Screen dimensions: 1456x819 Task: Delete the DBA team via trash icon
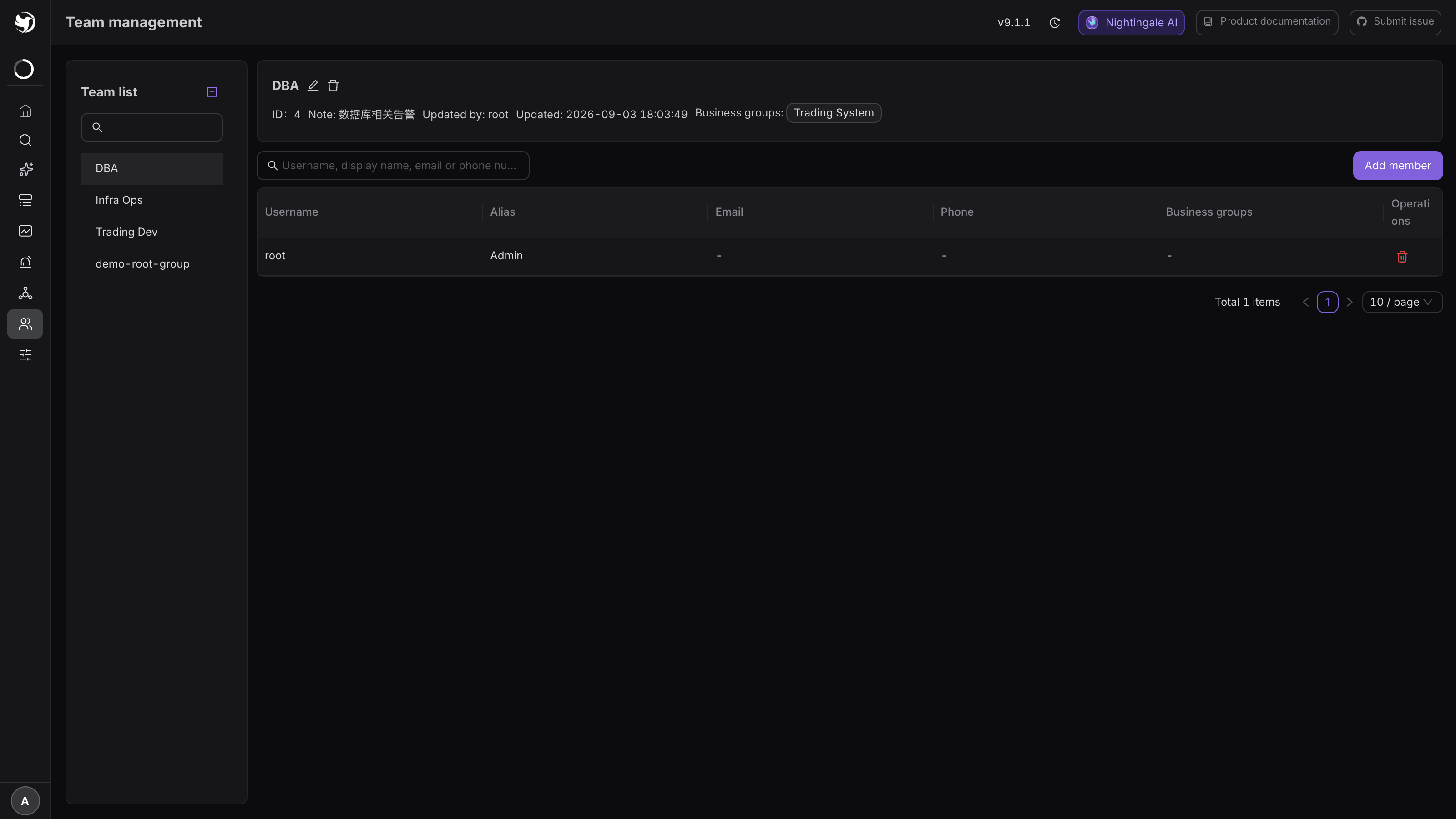(x=333, y=86)
